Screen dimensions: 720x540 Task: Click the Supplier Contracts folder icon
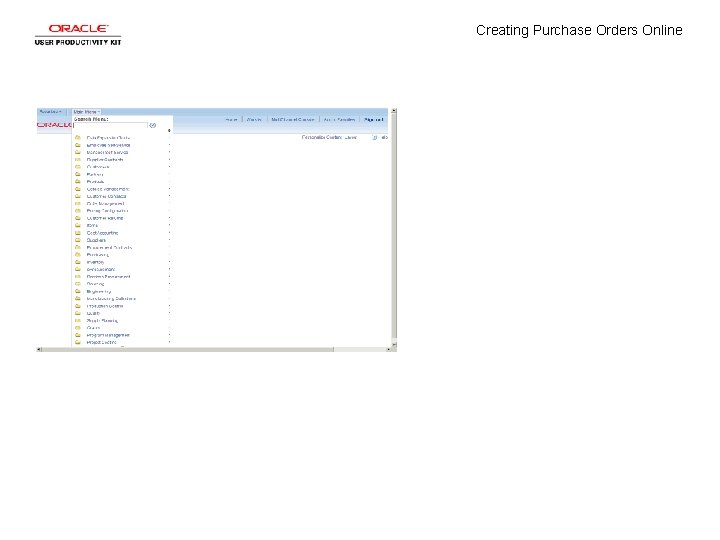pyautogui.click(x=78, y=159)
